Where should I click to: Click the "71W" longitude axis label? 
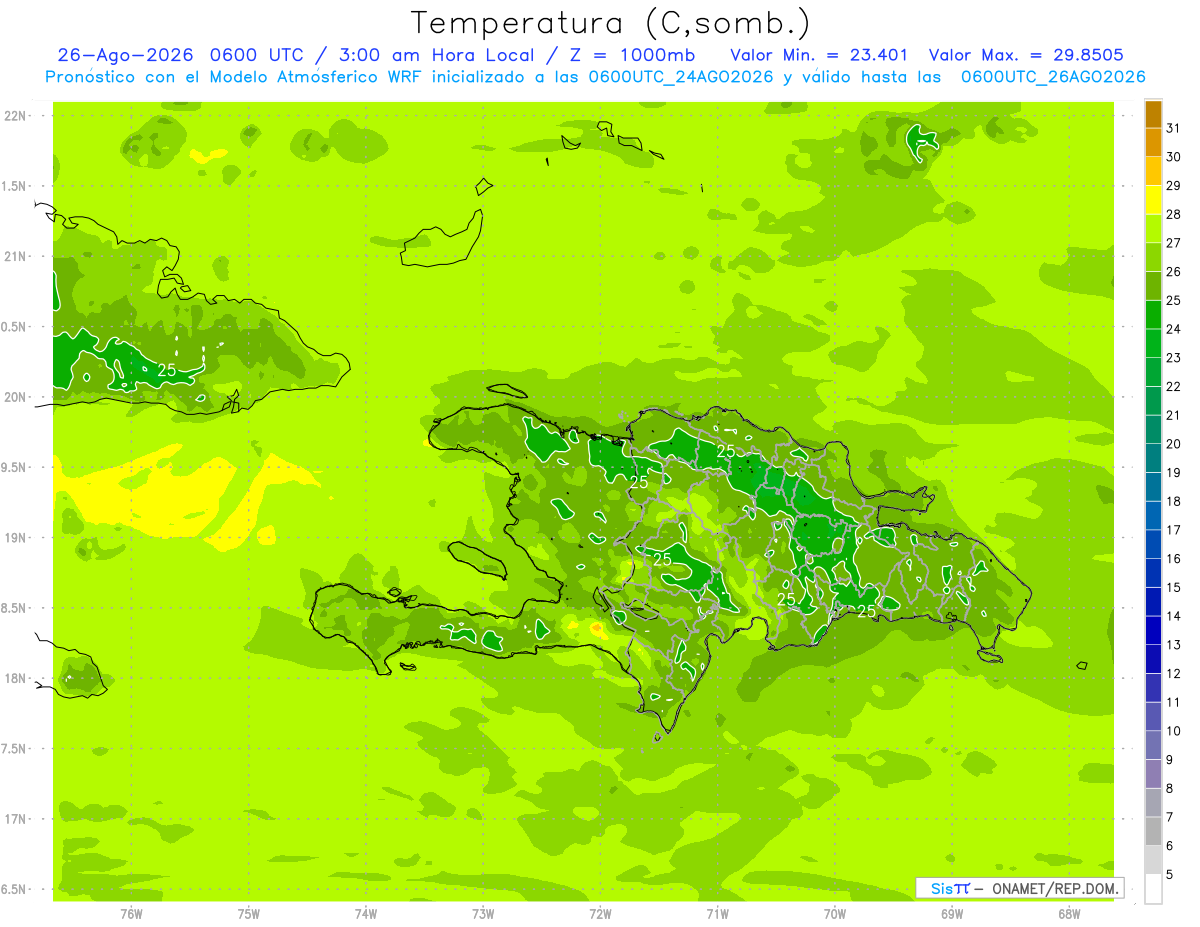(x=717, y=914)
